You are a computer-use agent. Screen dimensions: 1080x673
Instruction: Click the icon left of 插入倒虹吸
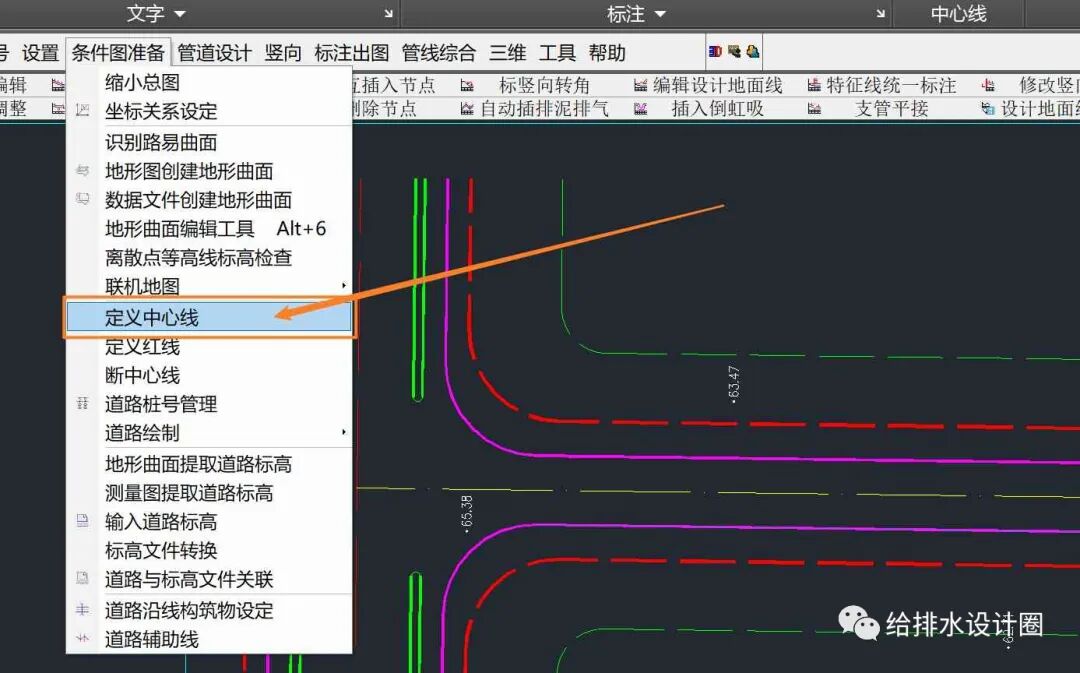click(x=641, y=108)
